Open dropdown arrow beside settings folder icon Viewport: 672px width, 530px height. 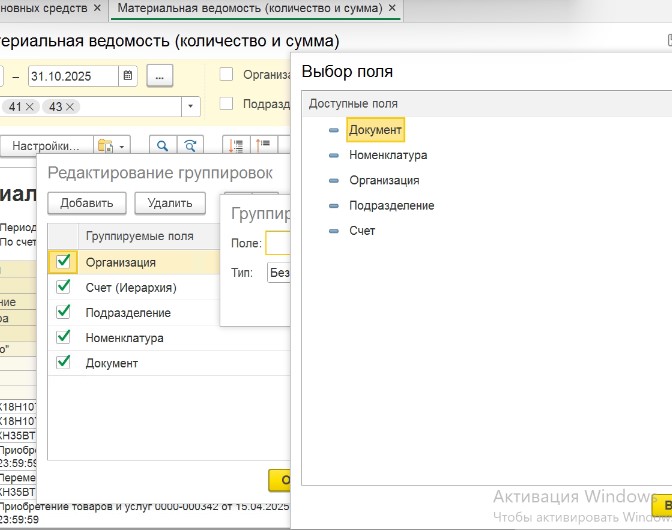coord(122,146)
